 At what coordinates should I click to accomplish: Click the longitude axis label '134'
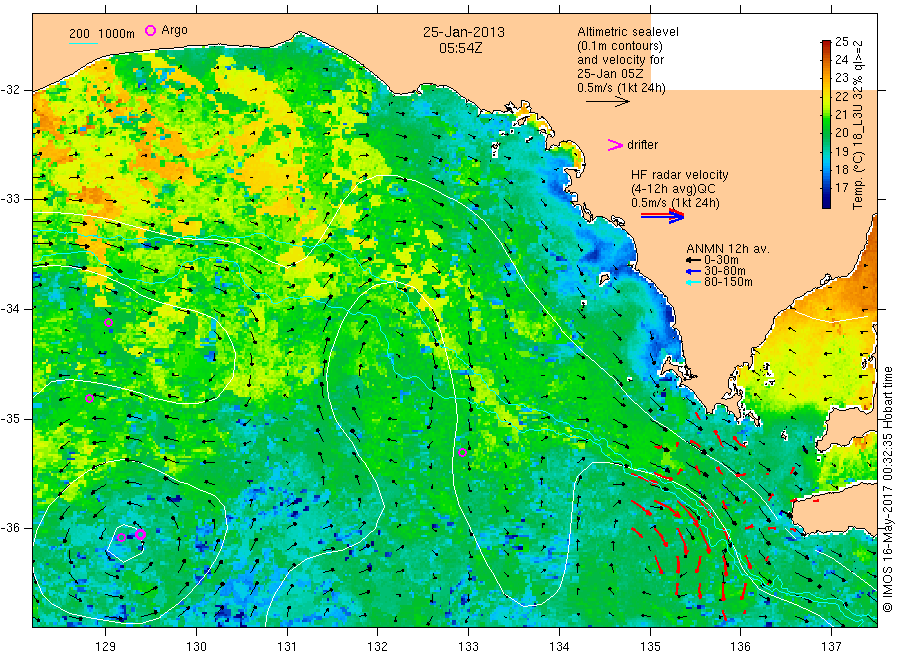559,647
